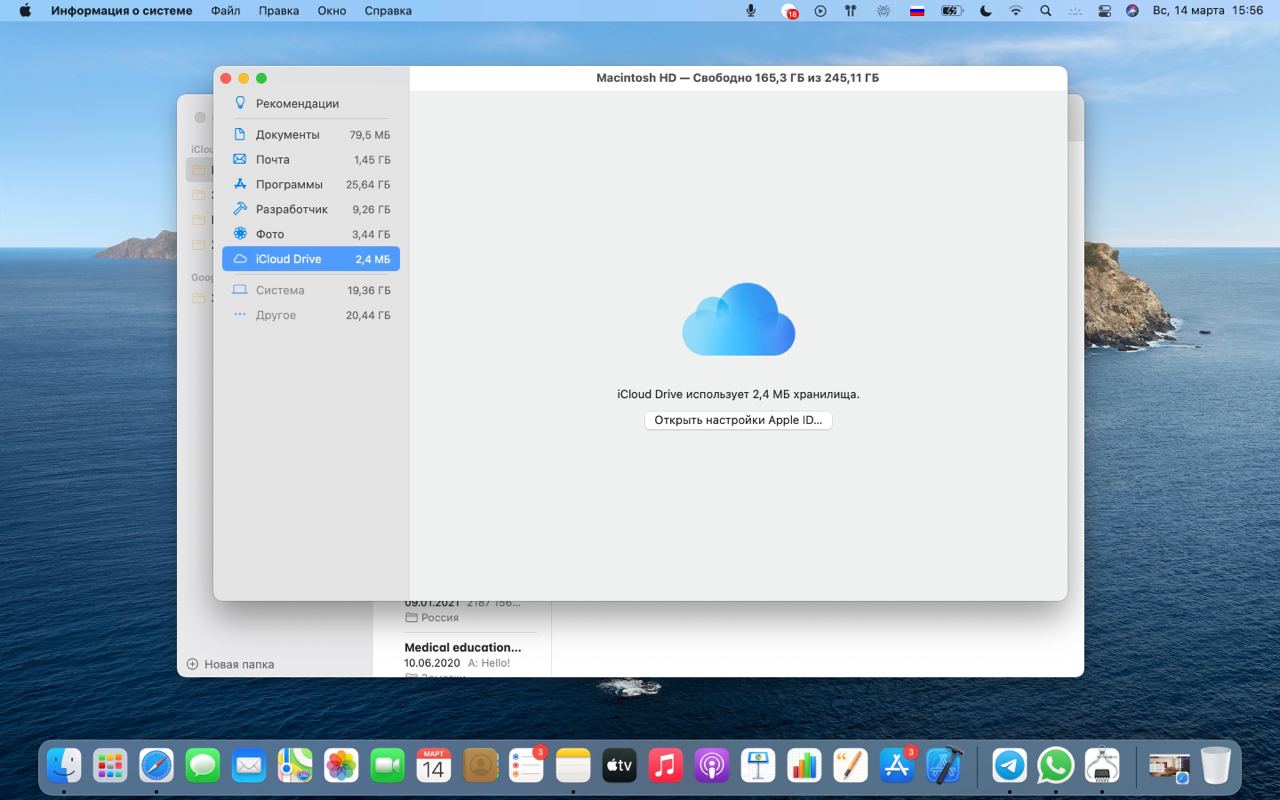
Task: Open Информация о системе app menu
Action: pos(124,11)
